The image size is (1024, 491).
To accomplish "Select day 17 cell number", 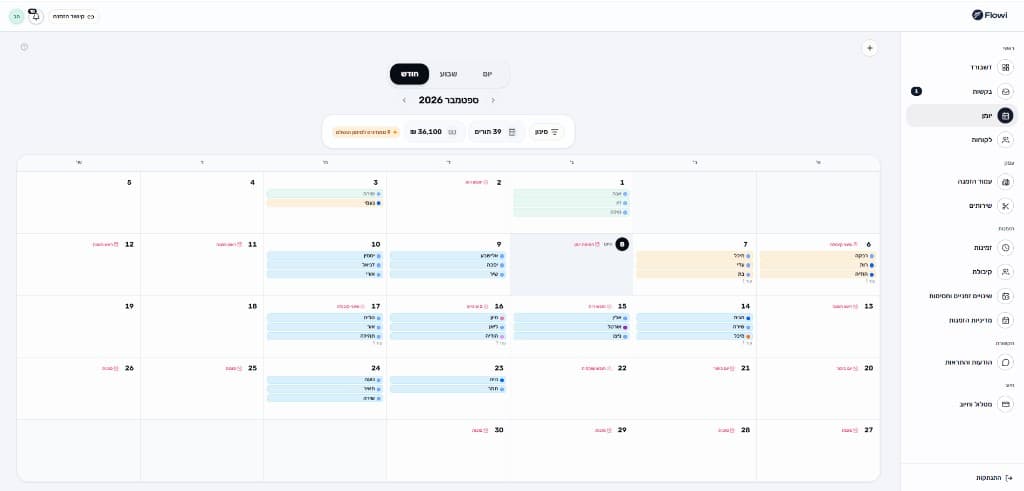I will pos(376,306).
